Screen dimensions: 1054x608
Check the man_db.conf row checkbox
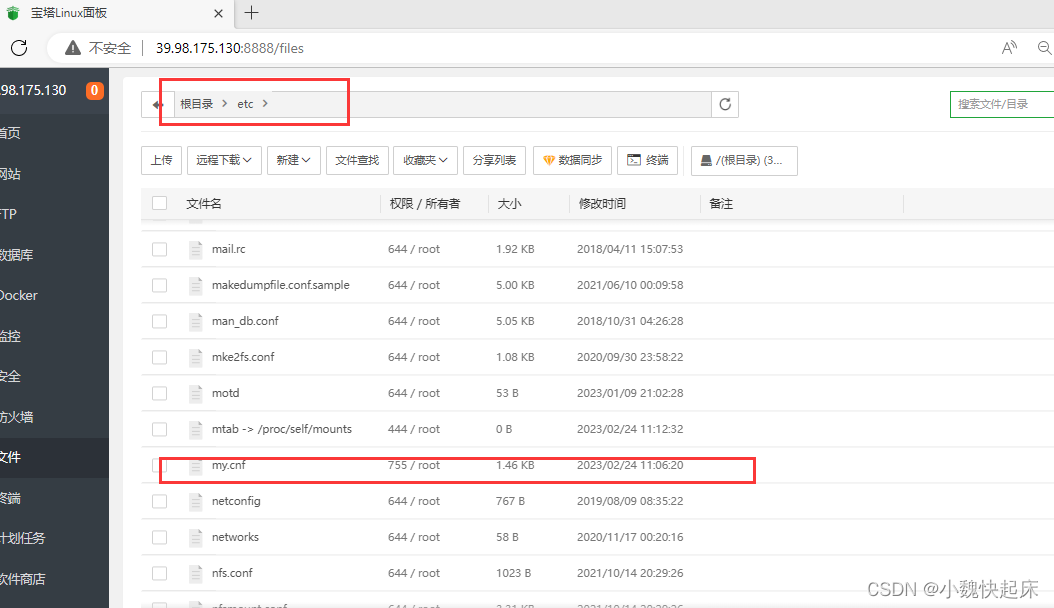(159, 321)
